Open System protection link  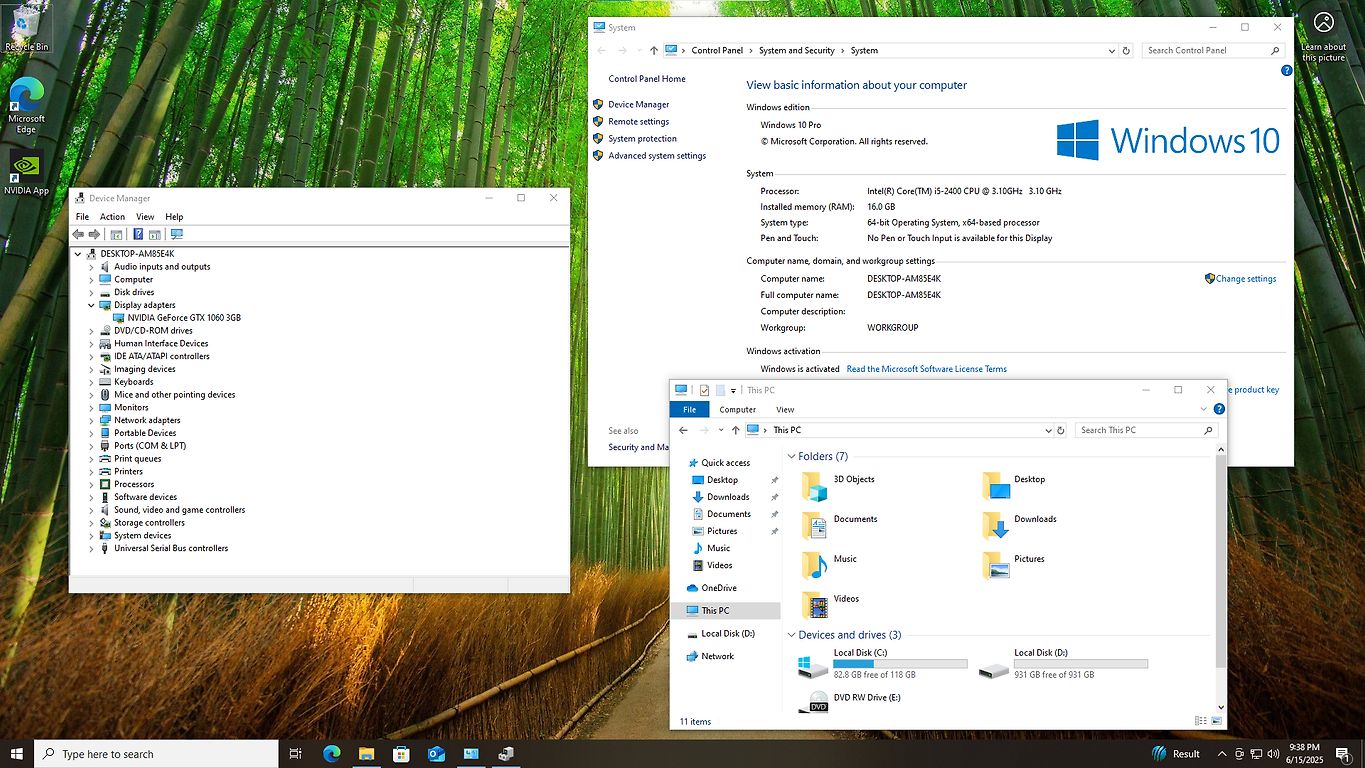(x=642, y=139)
